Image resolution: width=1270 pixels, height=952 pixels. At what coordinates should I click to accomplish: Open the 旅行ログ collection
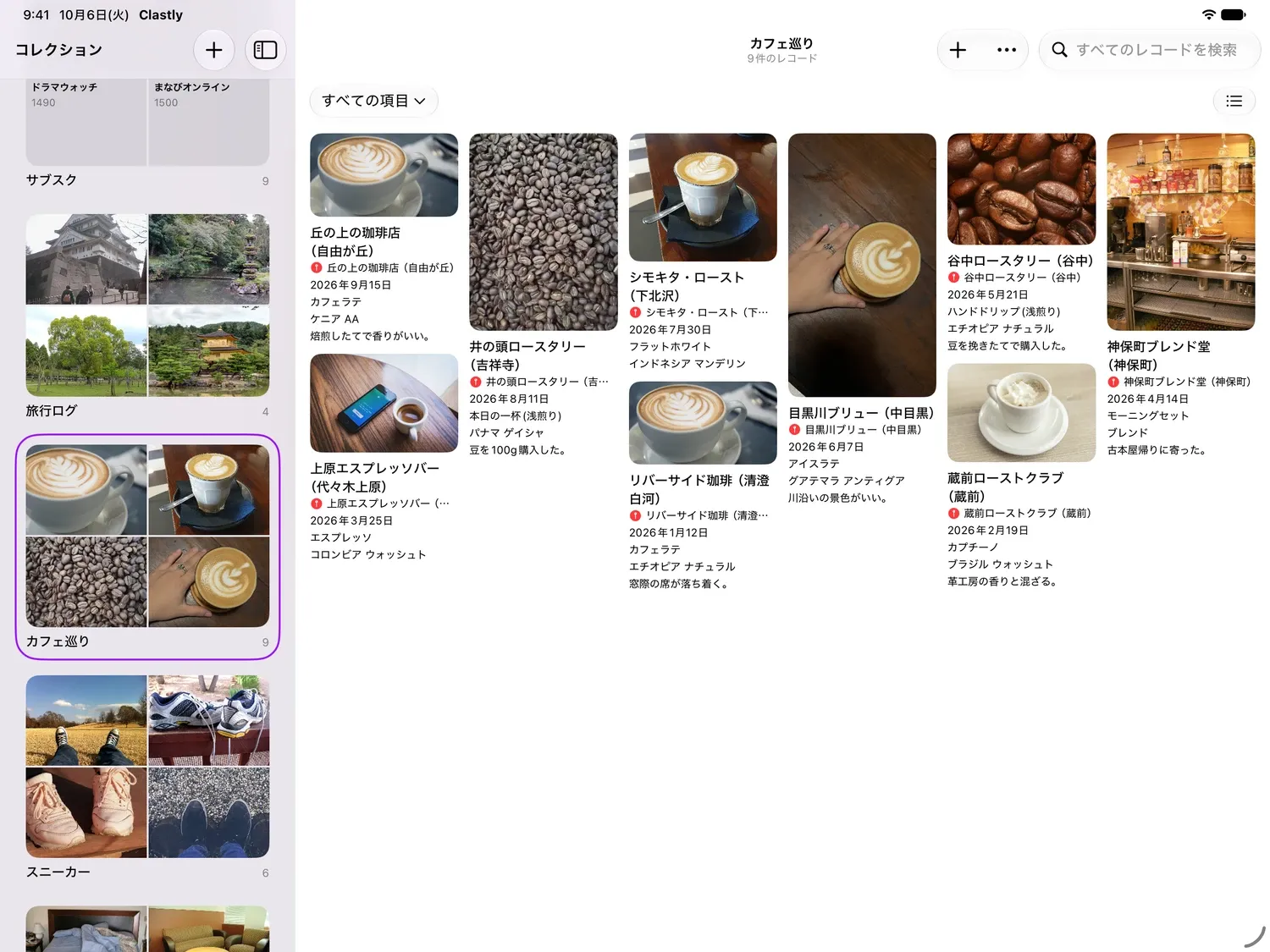pyautogui.click(x=147, y=315)
